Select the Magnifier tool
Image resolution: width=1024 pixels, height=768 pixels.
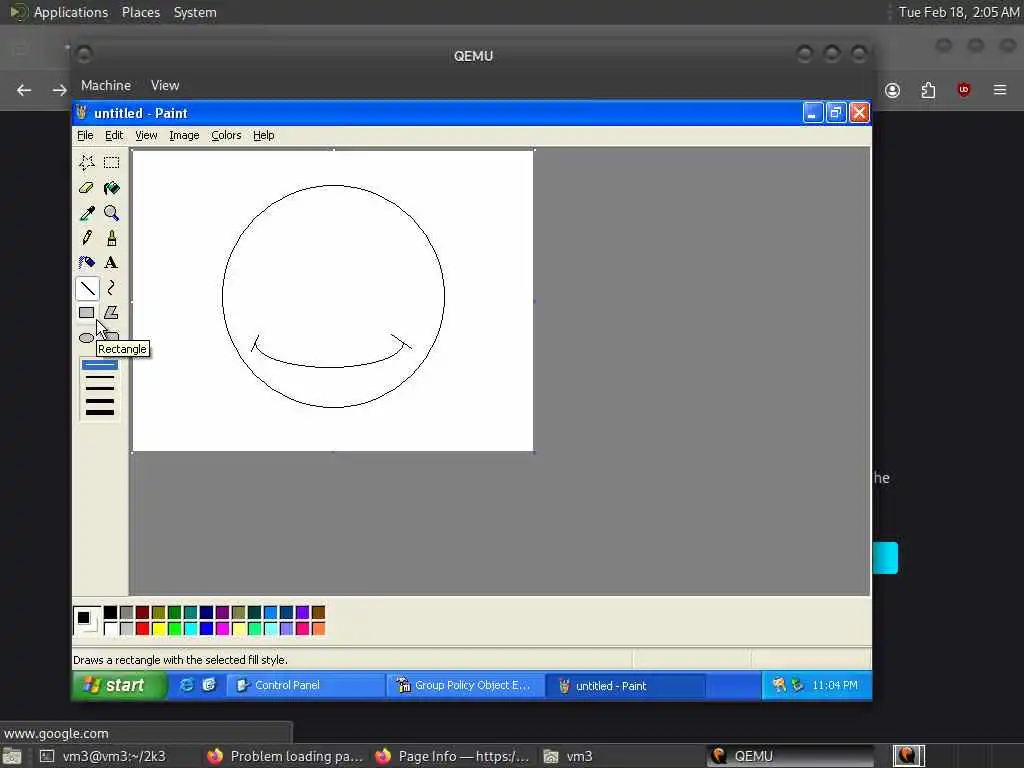pos(112,213)
